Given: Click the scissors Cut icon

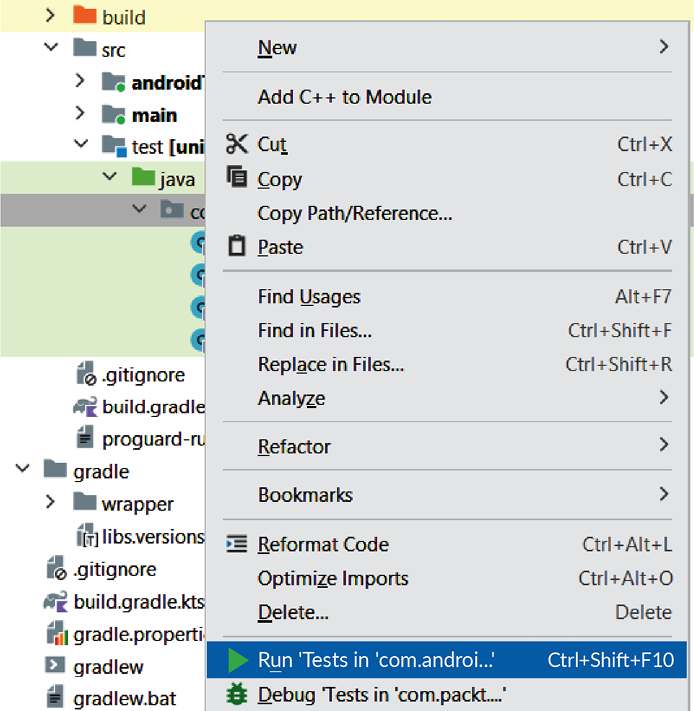Looking at the screenshot, I should click(237, 144).
